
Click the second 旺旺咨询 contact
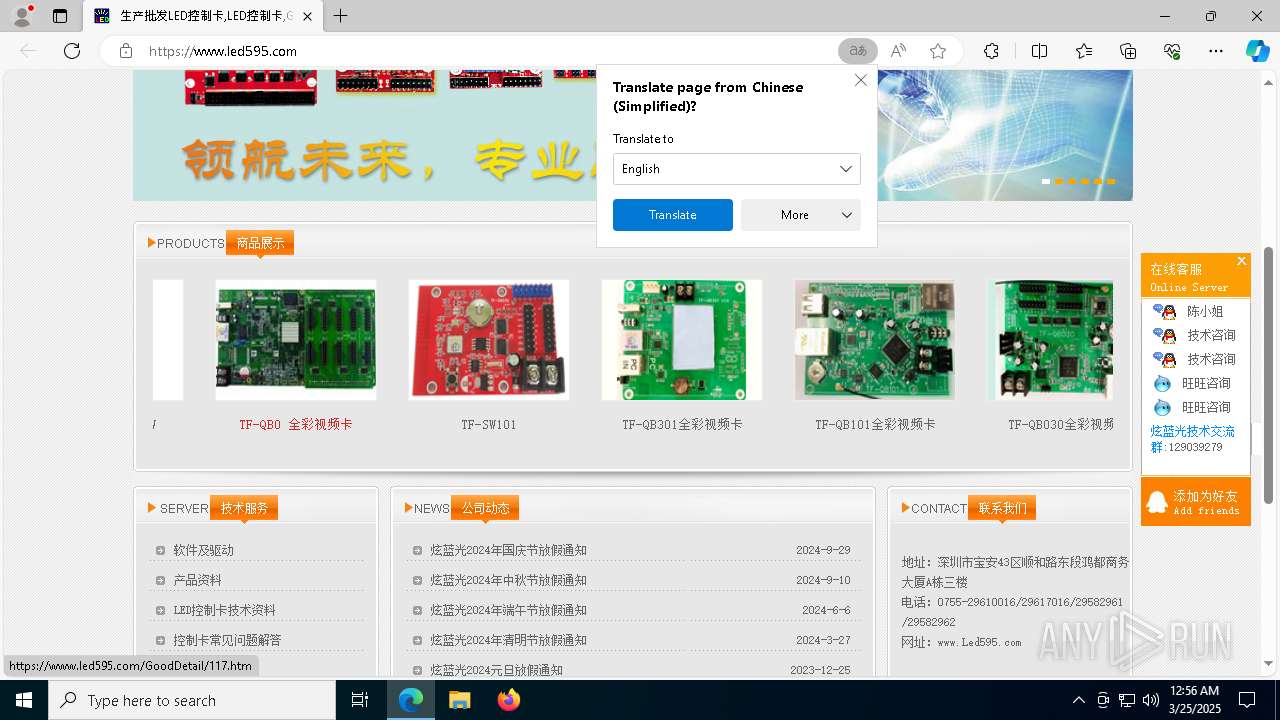coord(1192,407)
